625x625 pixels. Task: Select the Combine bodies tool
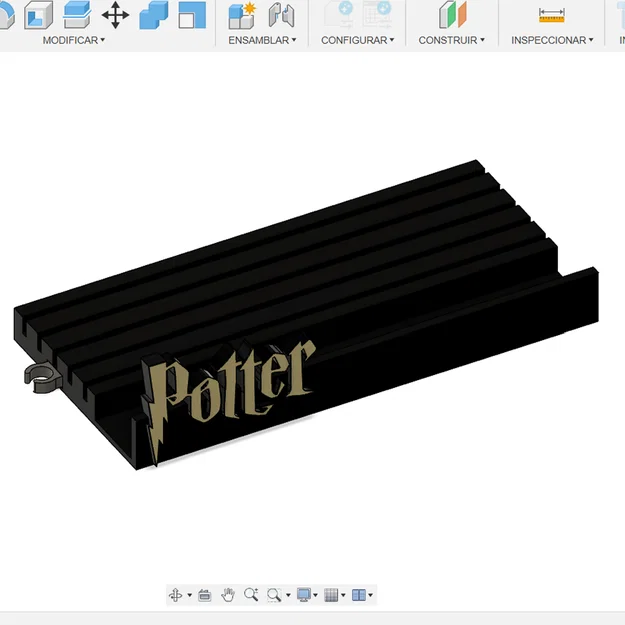click(x=154, y=15)
